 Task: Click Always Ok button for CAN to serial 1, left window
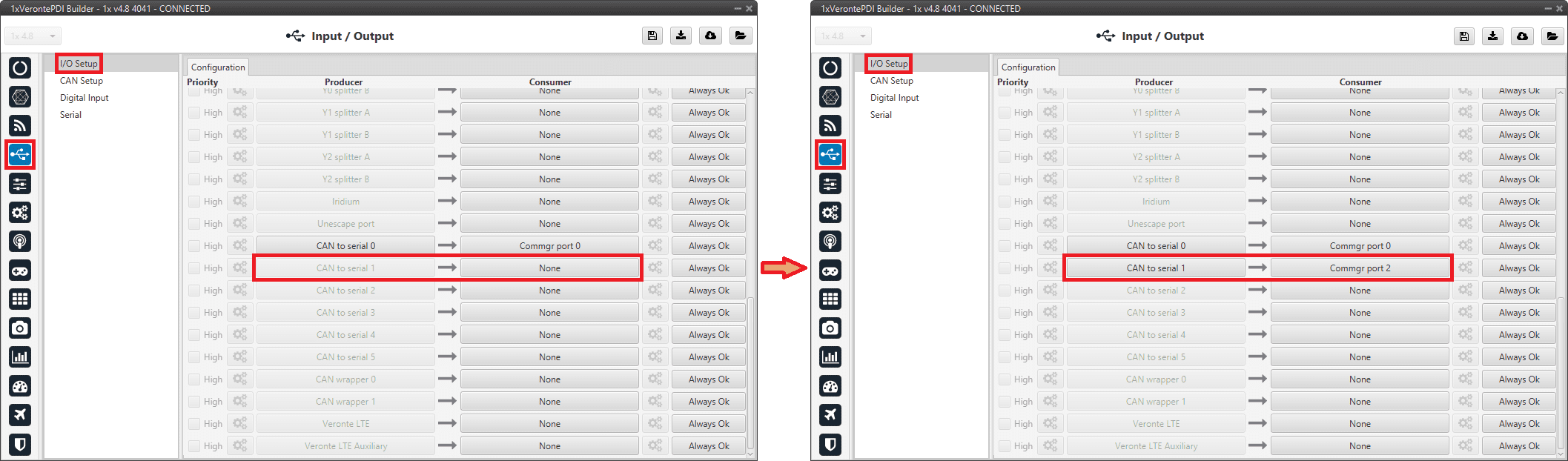tap(709, 268)
